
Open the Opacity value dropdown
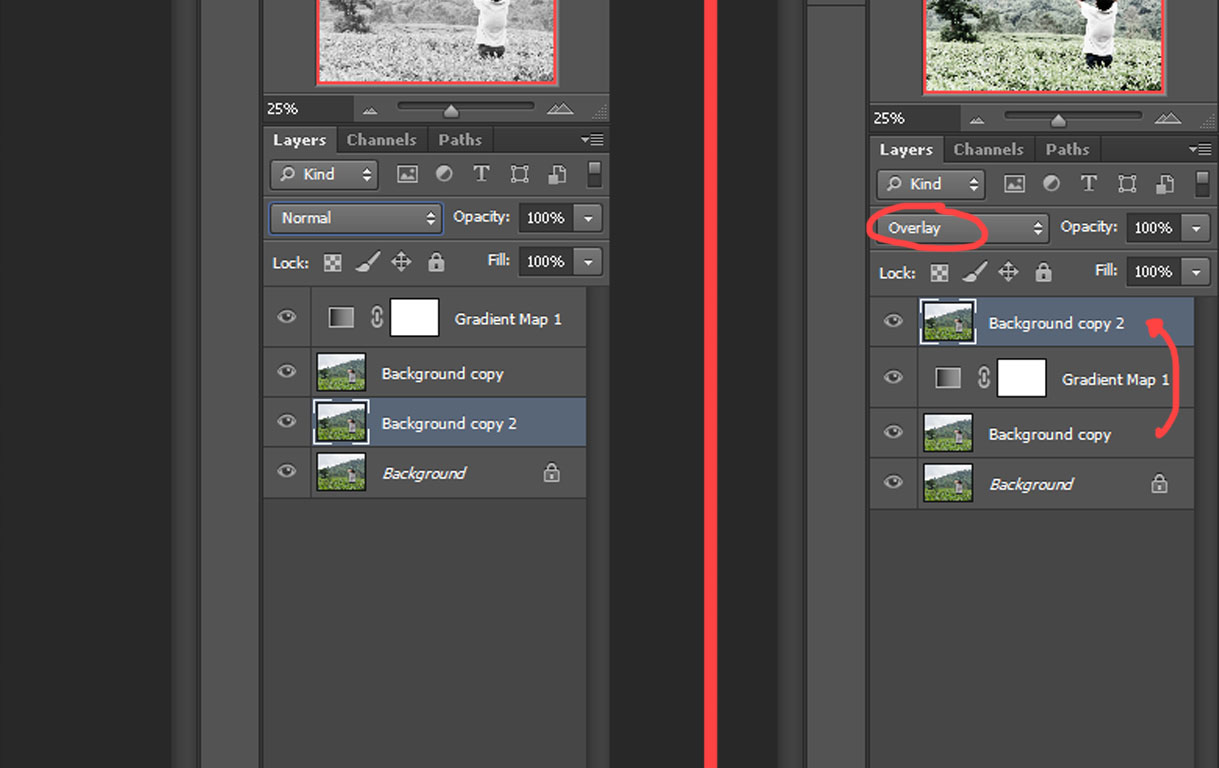(587, 218)
